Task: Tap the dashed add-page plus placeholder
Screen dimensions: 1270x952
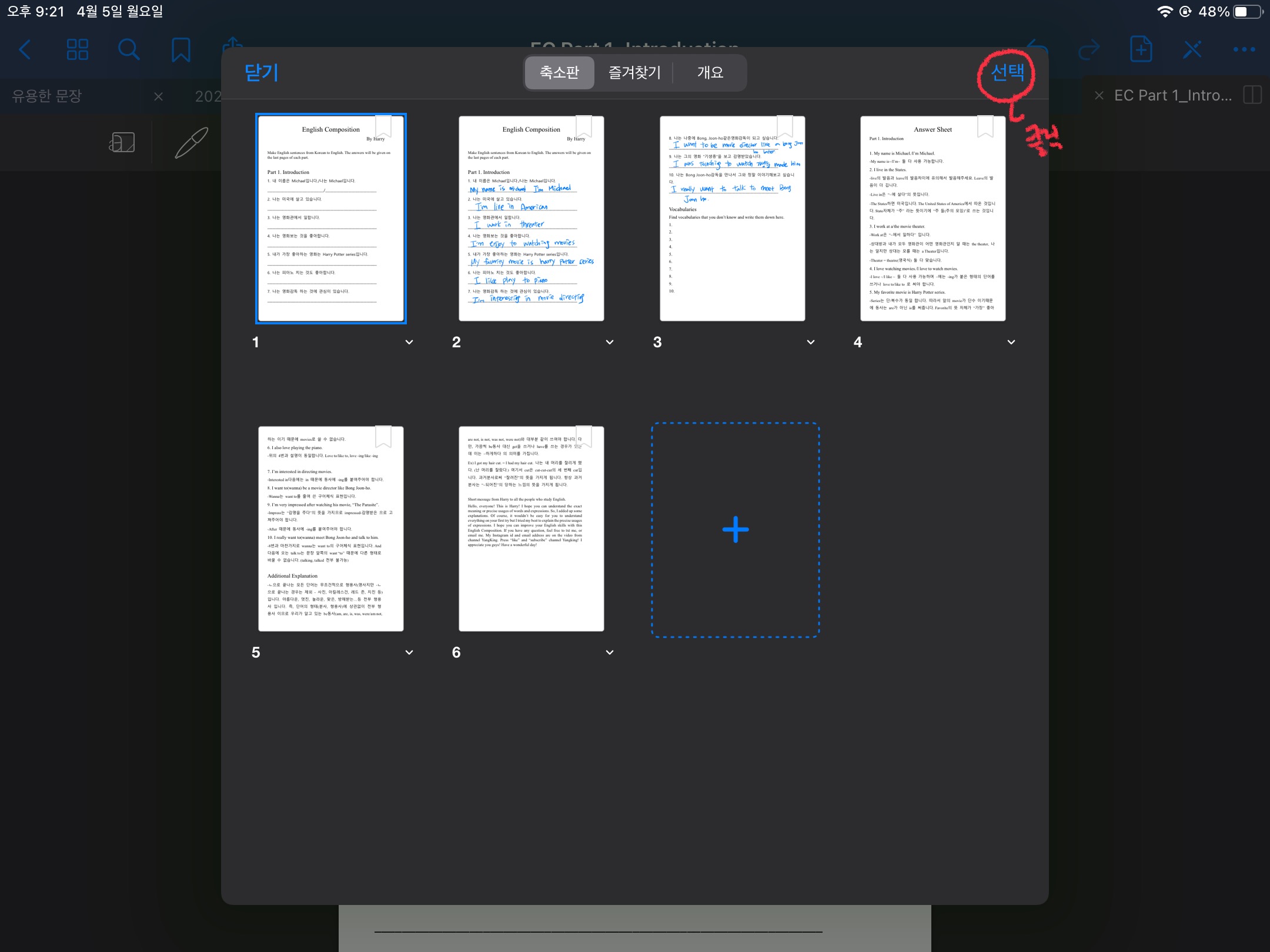Action: pos(735,529)
